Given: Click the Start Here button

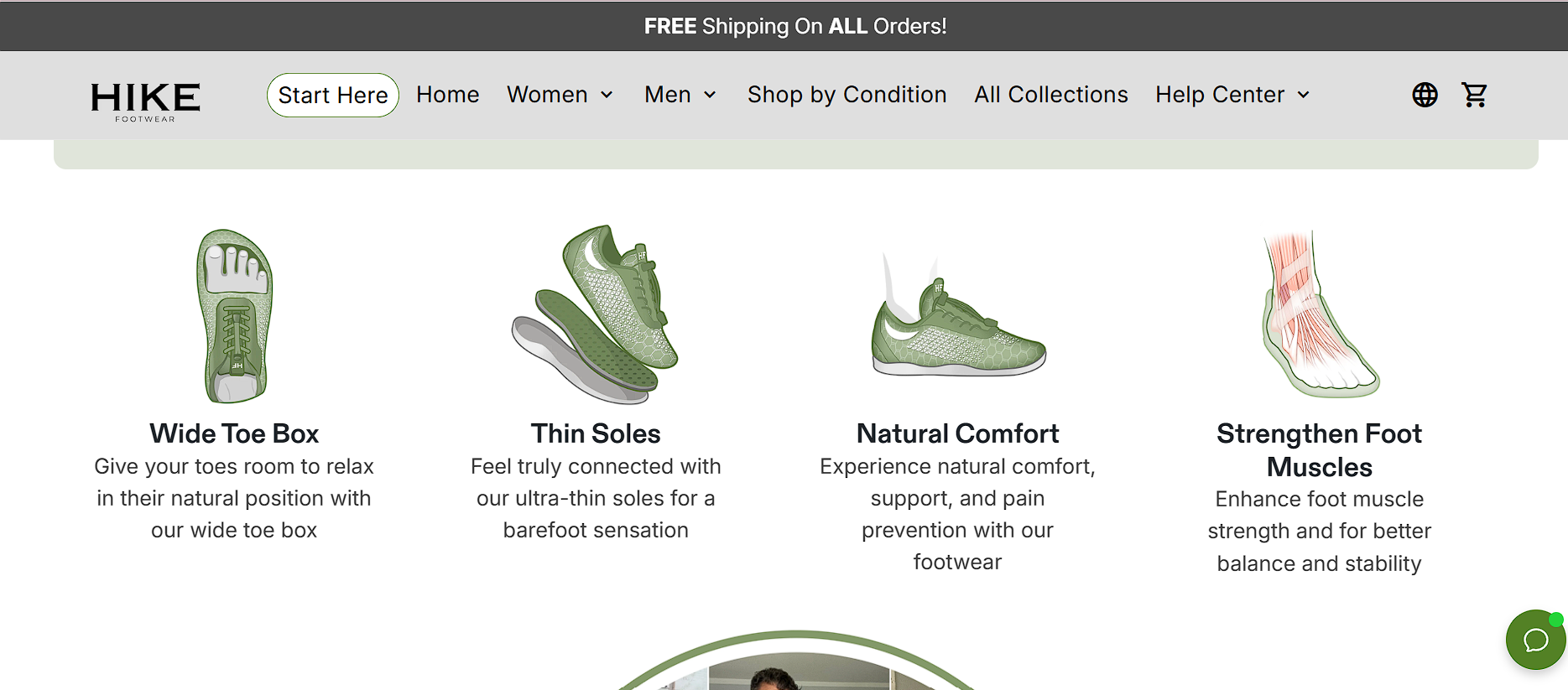Looking at the screenshot, I should pyautogui.click(x=333, y=95).
